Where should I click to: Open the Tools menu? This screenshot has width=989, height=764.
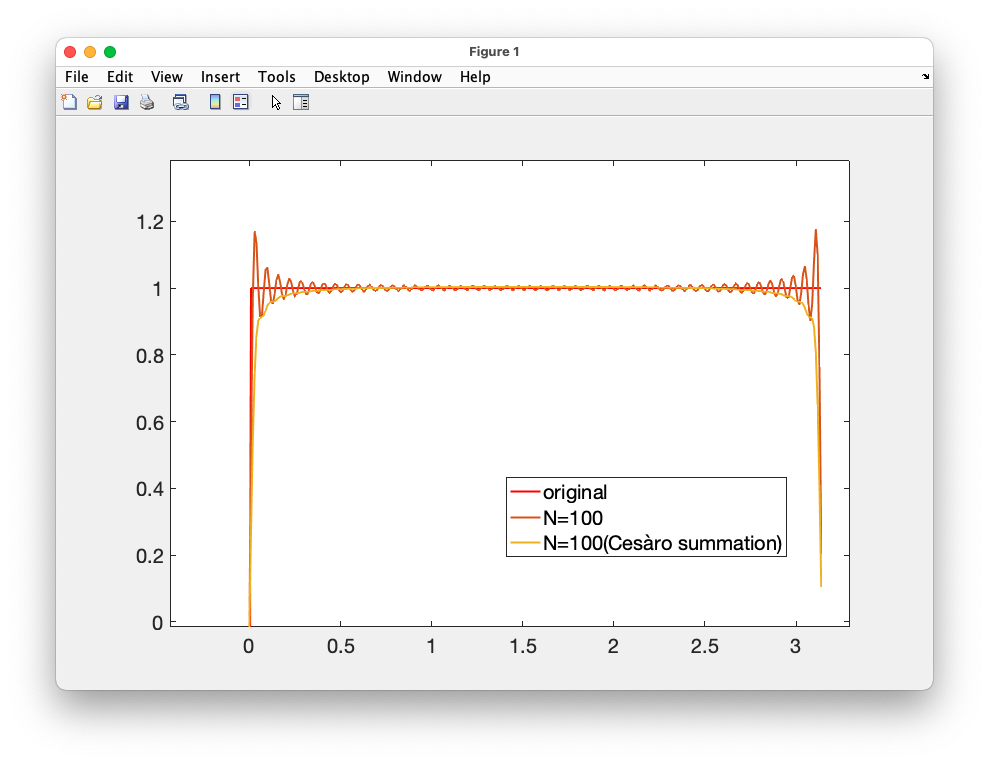tap(277, 77)
